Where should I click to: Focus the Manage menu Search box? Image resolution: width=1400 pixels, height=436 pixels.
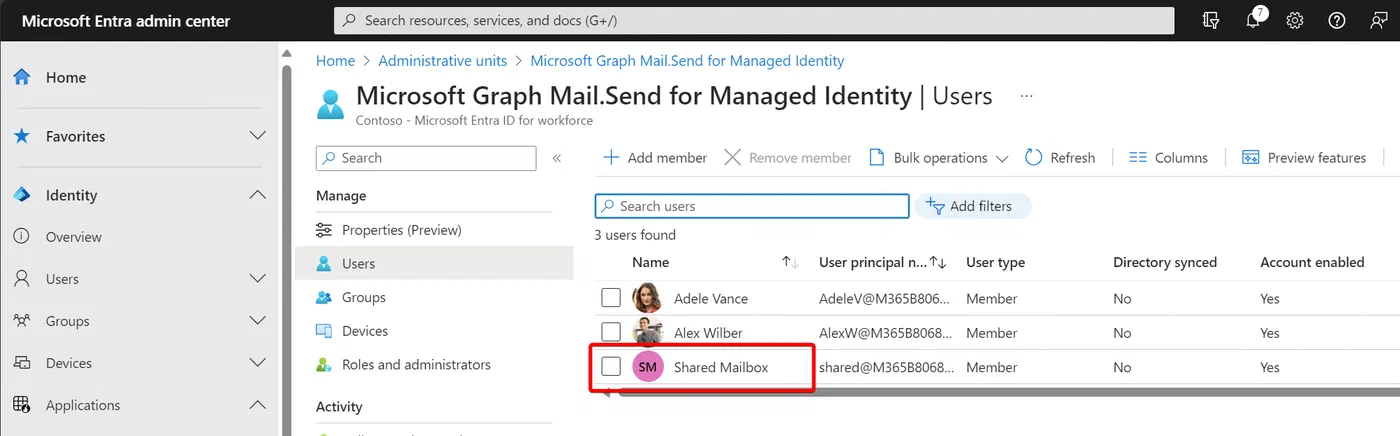[x=426, y=158]
